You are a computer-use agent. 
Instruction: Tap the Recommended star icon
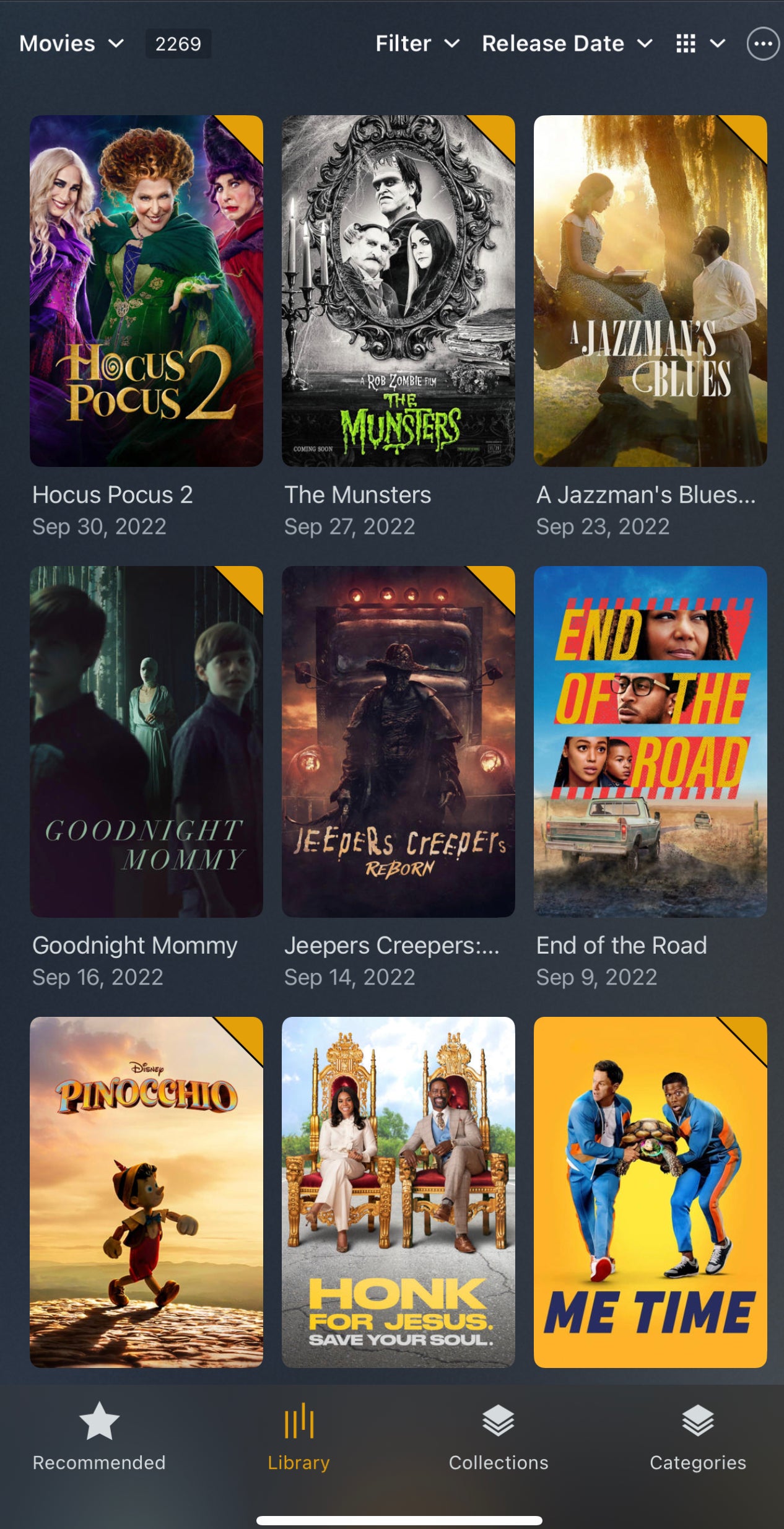pos(99,1421)
